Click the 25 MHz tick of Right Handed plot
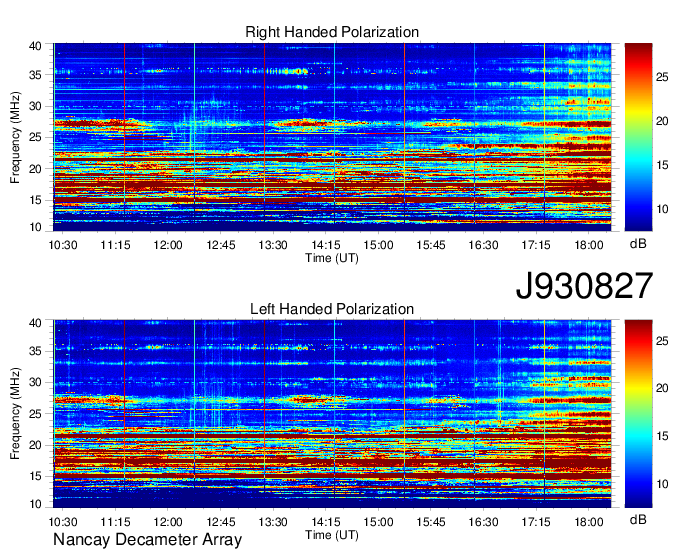This screenshot has height=552, width=680. click(35, 137)
